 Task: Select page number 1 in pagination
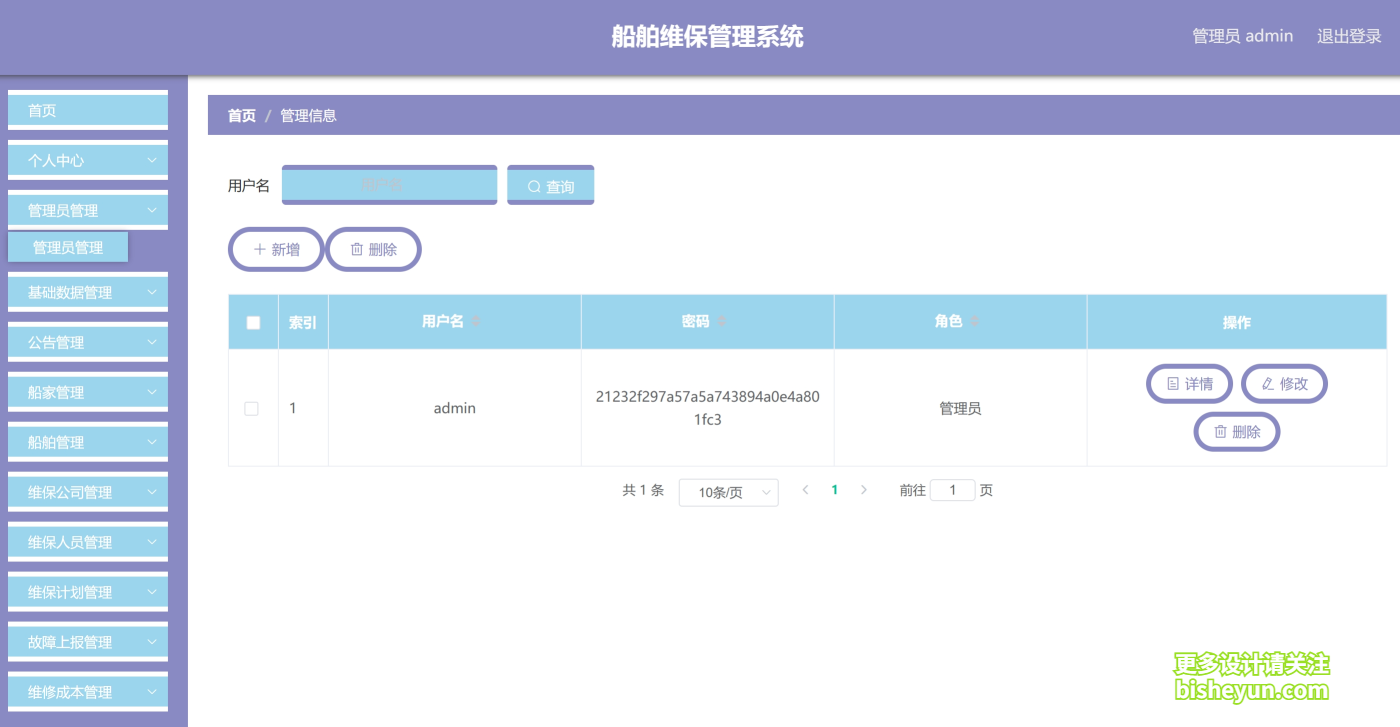tap(835, 490)
